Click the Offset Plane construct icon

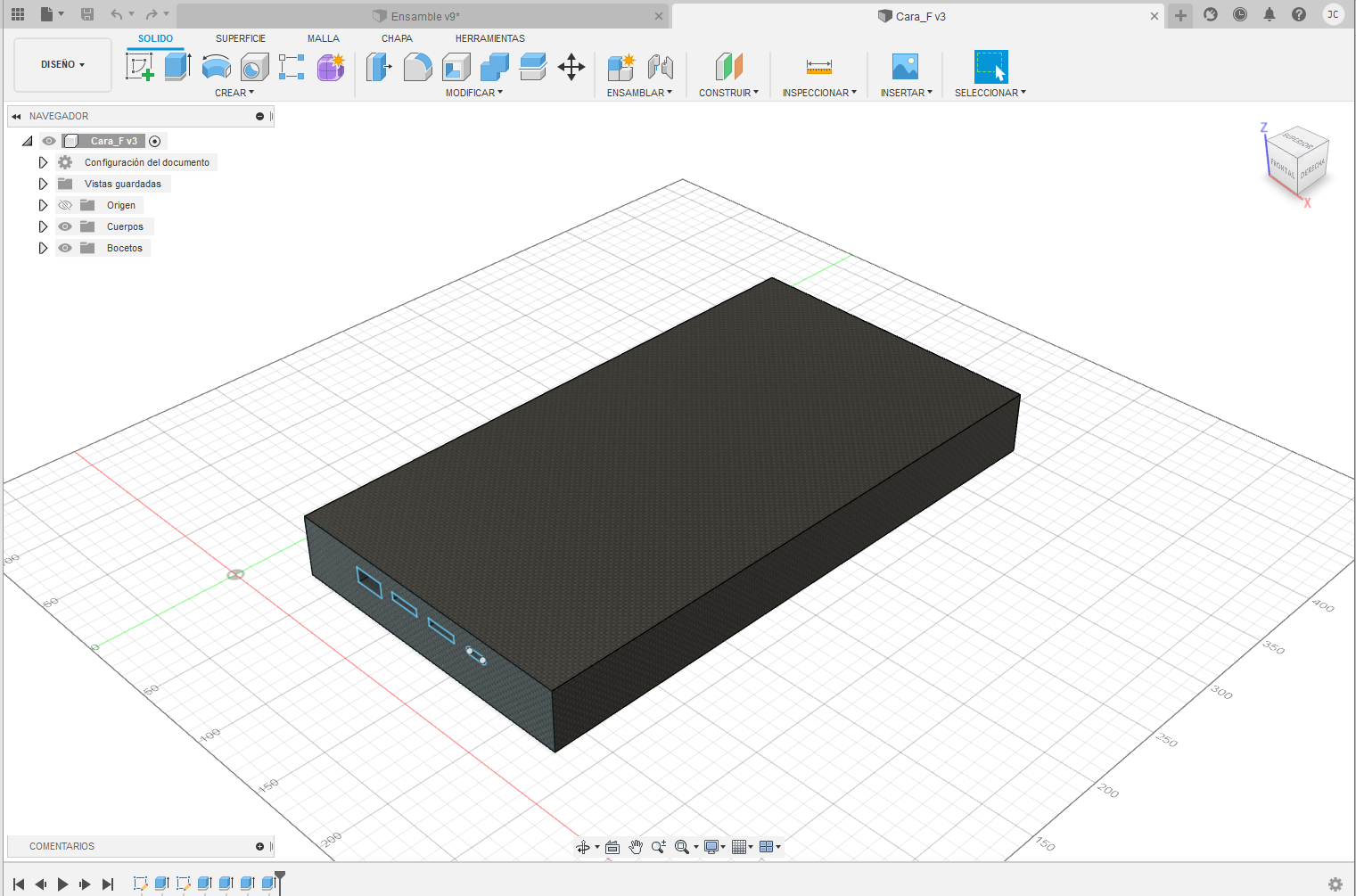point(728,67)
